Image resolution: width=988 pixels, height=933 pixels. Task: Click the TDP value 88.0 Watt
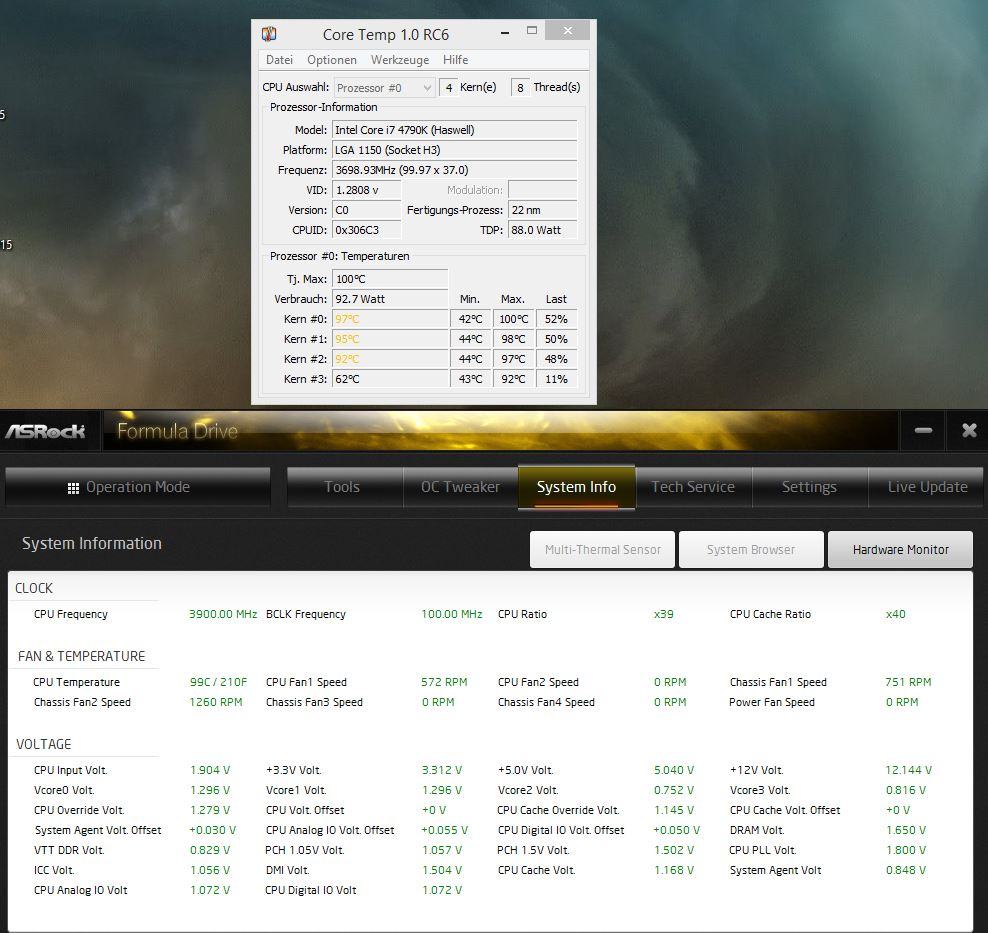point(543,231)
